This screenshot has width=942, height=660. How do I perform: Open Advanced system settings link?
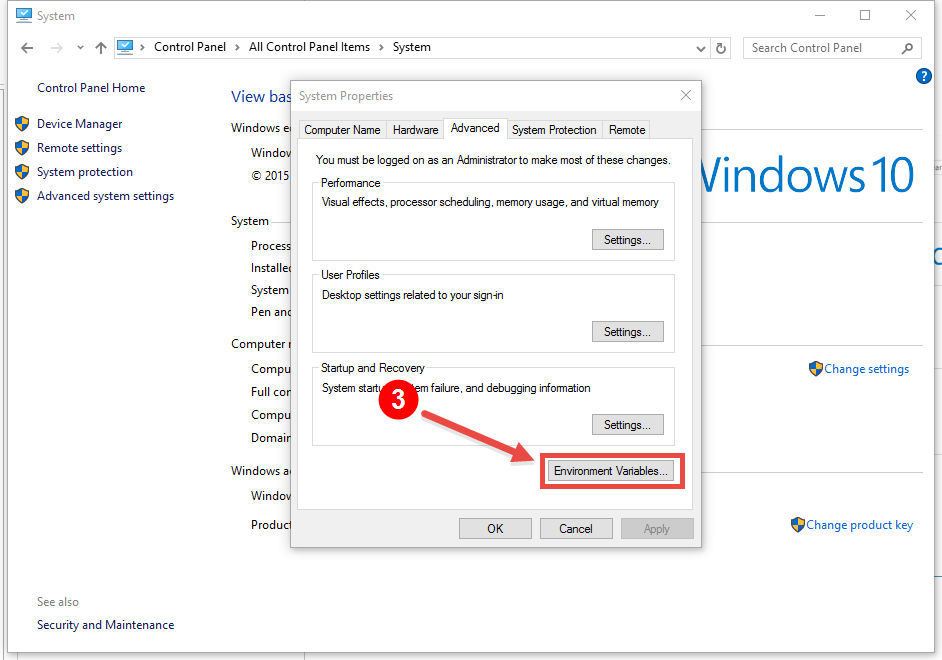(106, 196)
